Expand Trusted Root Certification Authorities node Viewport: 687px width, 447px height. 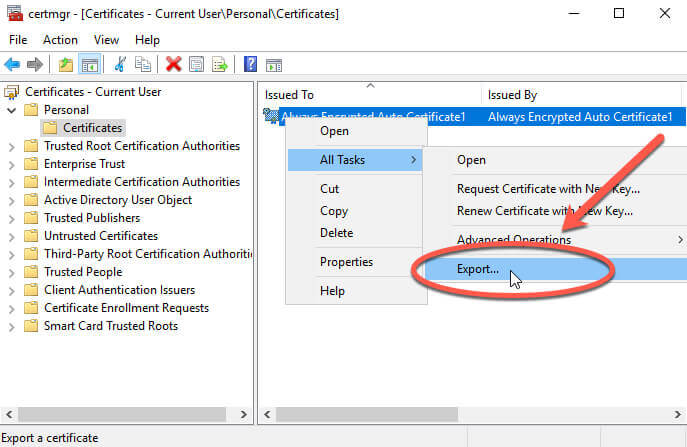click(12, 146)
